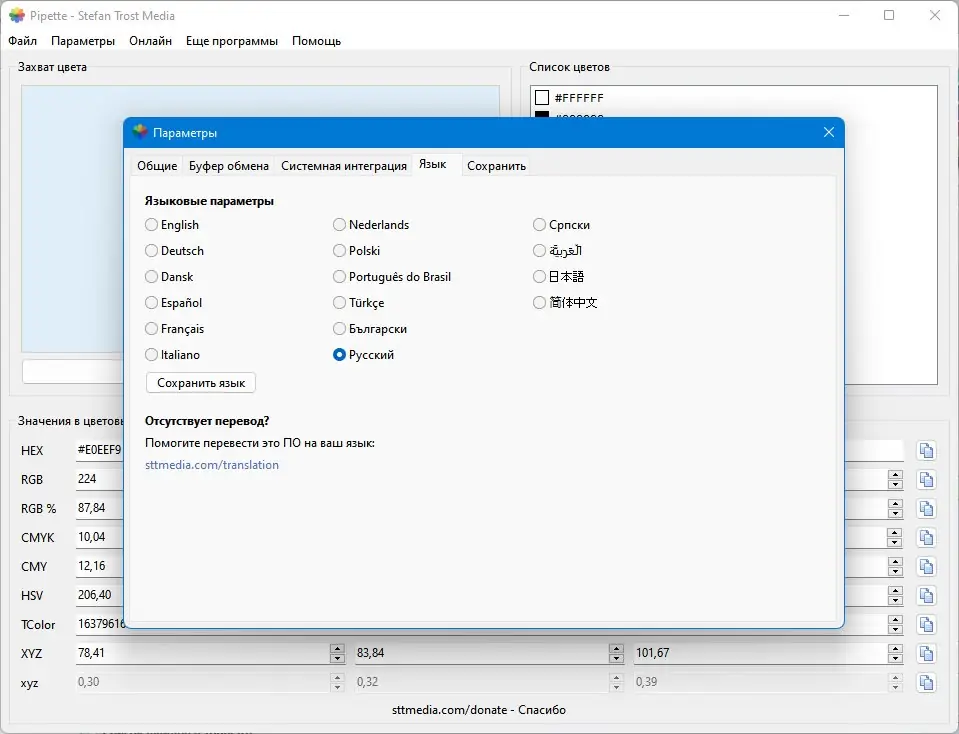Select Español radio button
Image resolution: width=959 pixels, height=734 pixels.
click(x=151, y=303)
